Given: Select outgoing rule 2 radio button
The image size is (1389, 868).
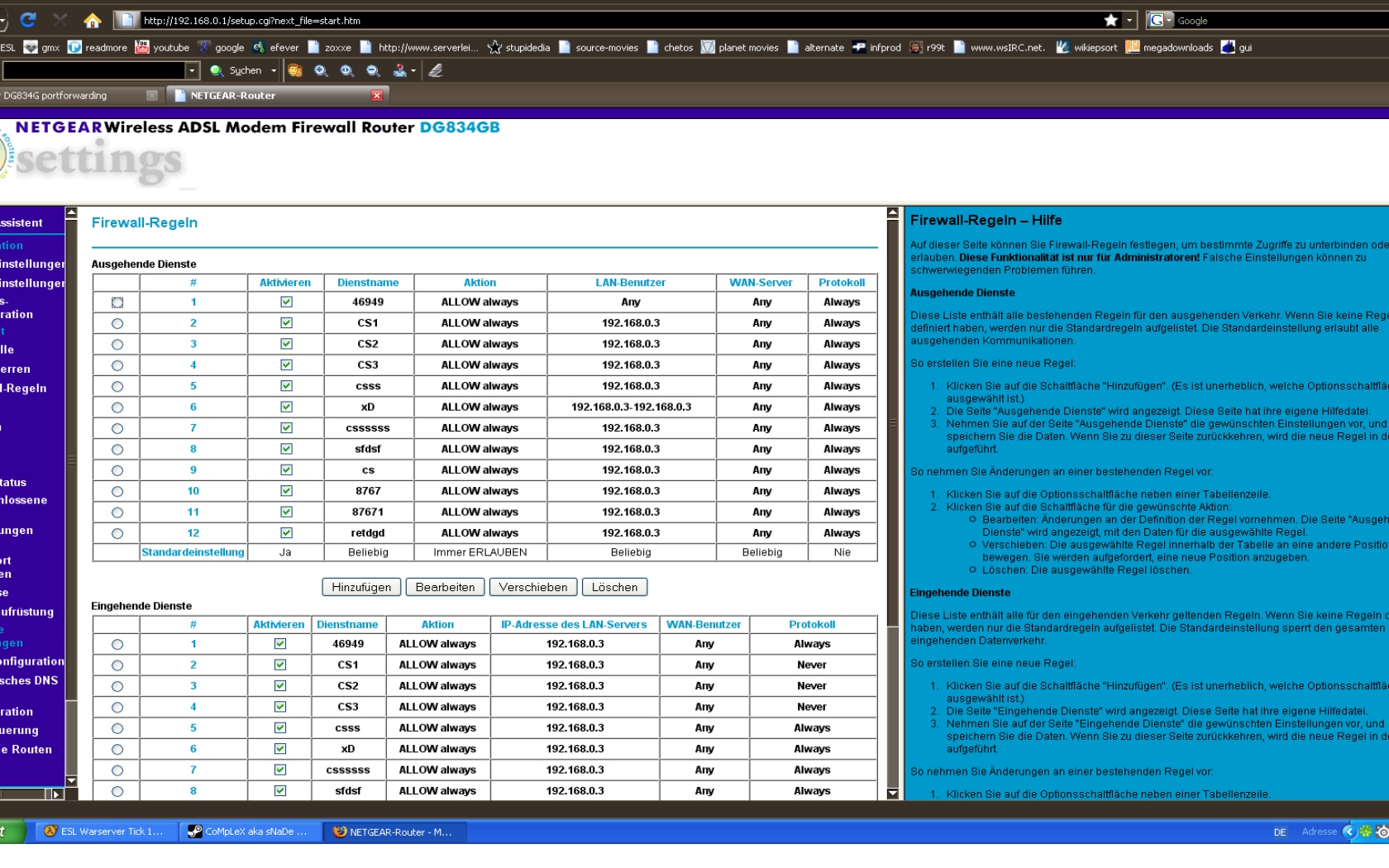Looking at the screenshot, I should (117, 324).
